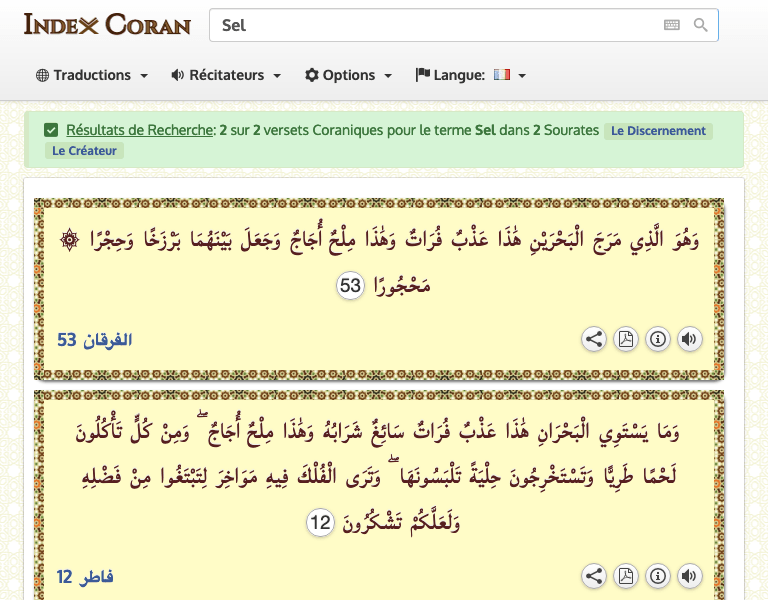Share Fatir verse 12
The width and height of the screenshot is (768, 600).
594,576
